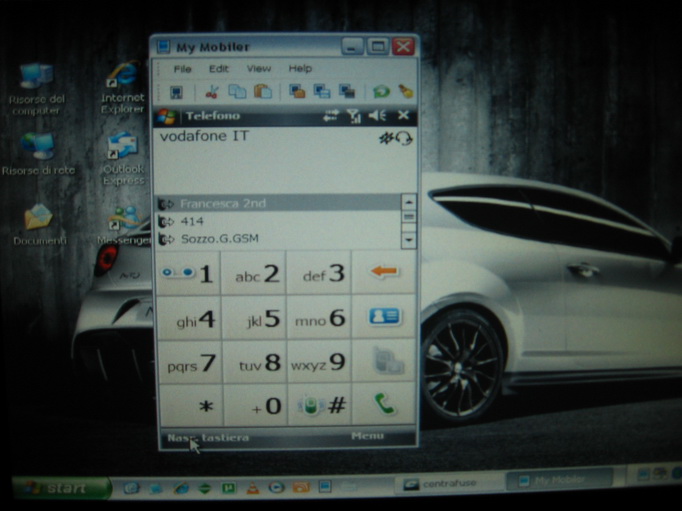The image size is (682, 511).
Task: Click the orange backspace arrow key
Action: (x=384, y=272)
